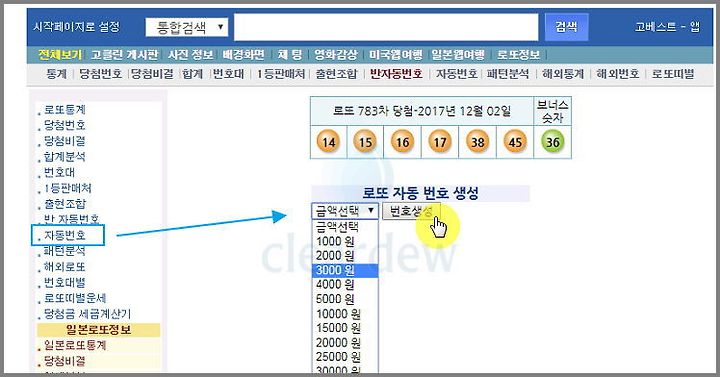
Task: Click the green bonus ball 36
Action: click(552, 142)
